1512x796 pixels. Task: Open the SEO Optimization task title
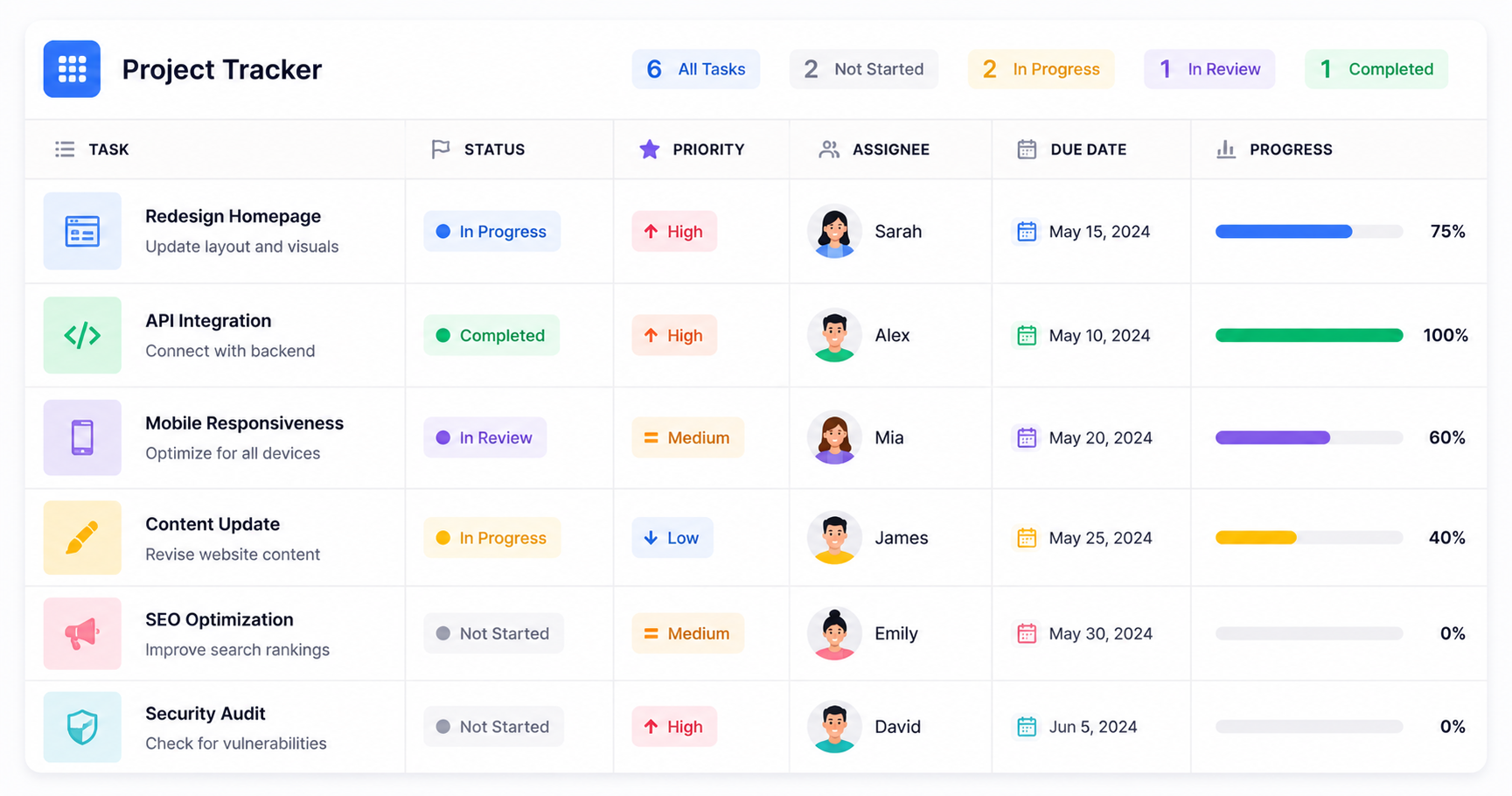pos(219,619)
